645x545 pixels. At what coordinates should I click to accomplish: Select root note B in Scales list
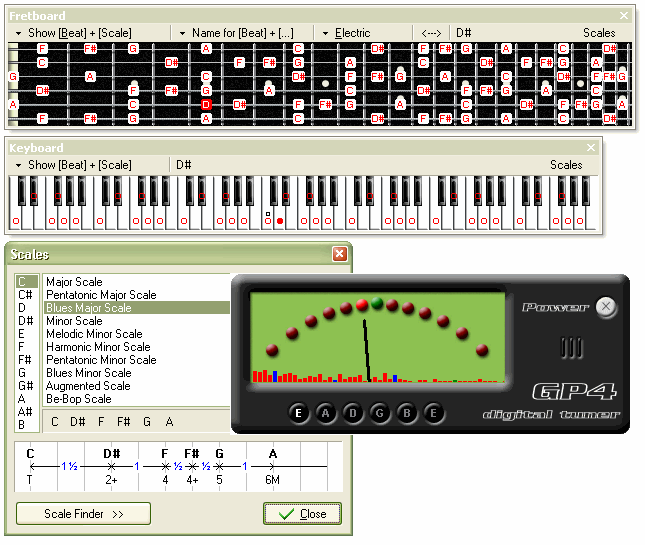click(27, 424)
